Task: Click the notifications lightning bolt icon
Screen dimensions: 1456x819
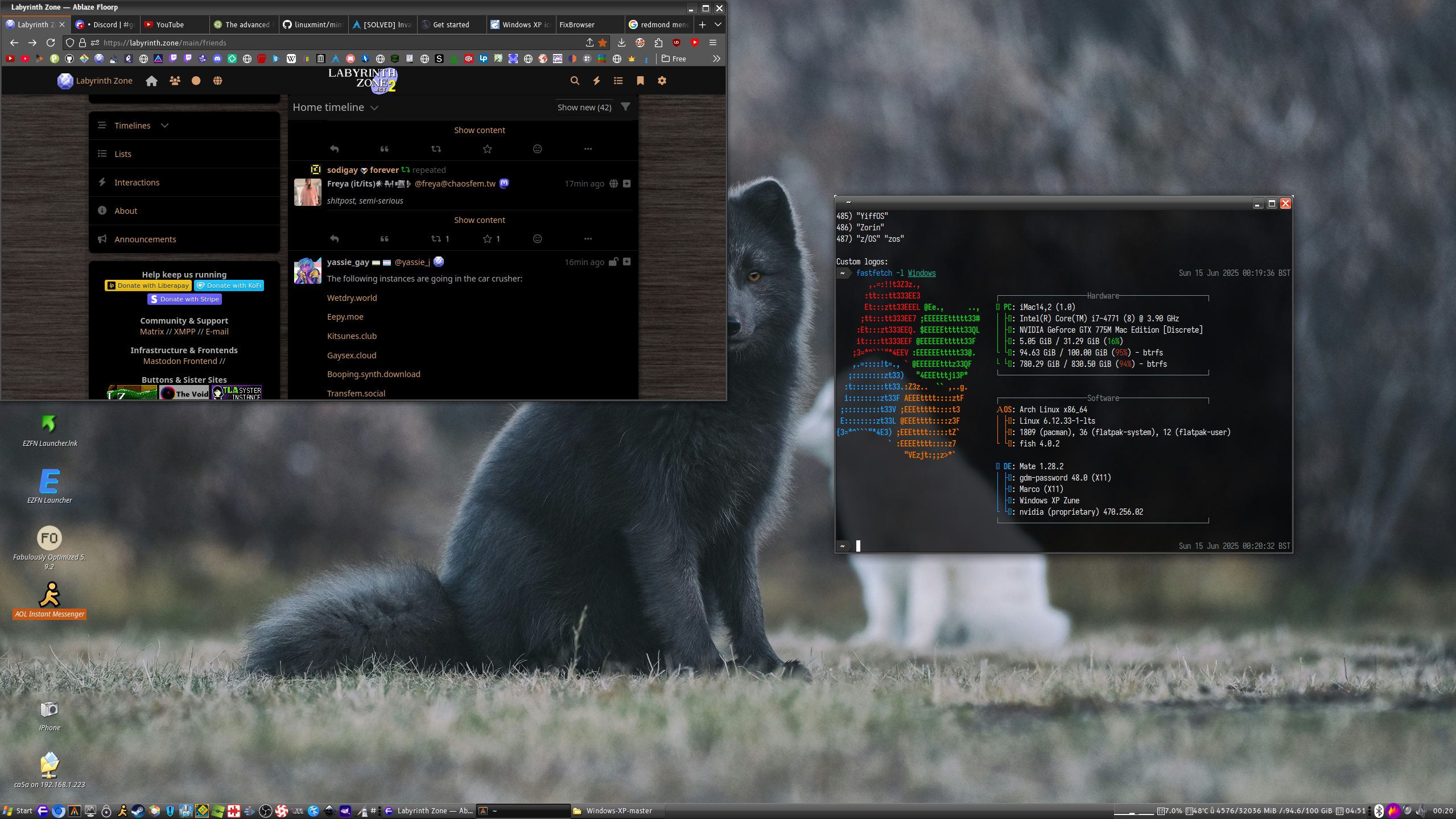Action: [x=596, y=81]
